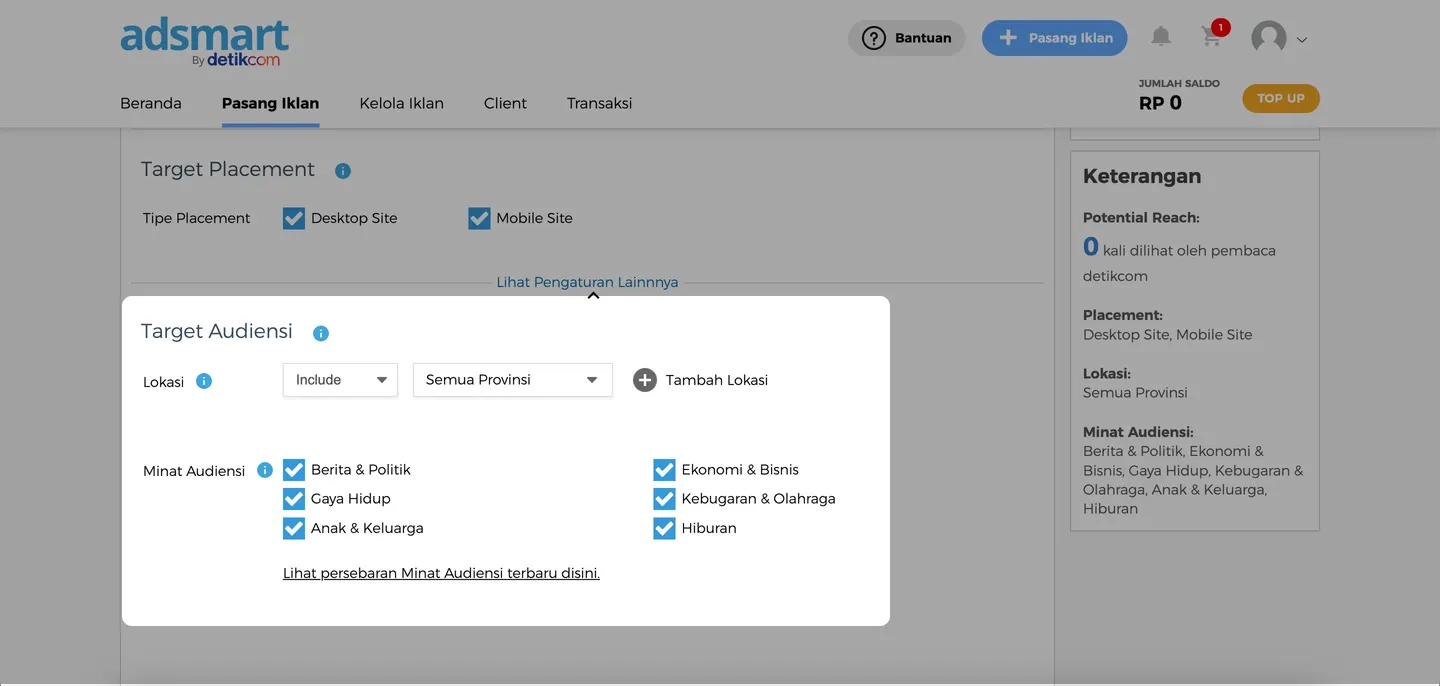Uncheck the Mobile Site checkbox
This screenshot has width=1440, height=686.
point(479,218)
